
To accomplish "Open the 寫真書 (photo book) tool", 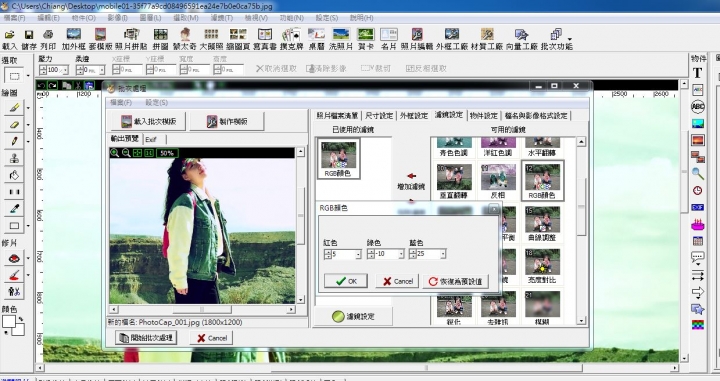I will [x=265, y=34].
